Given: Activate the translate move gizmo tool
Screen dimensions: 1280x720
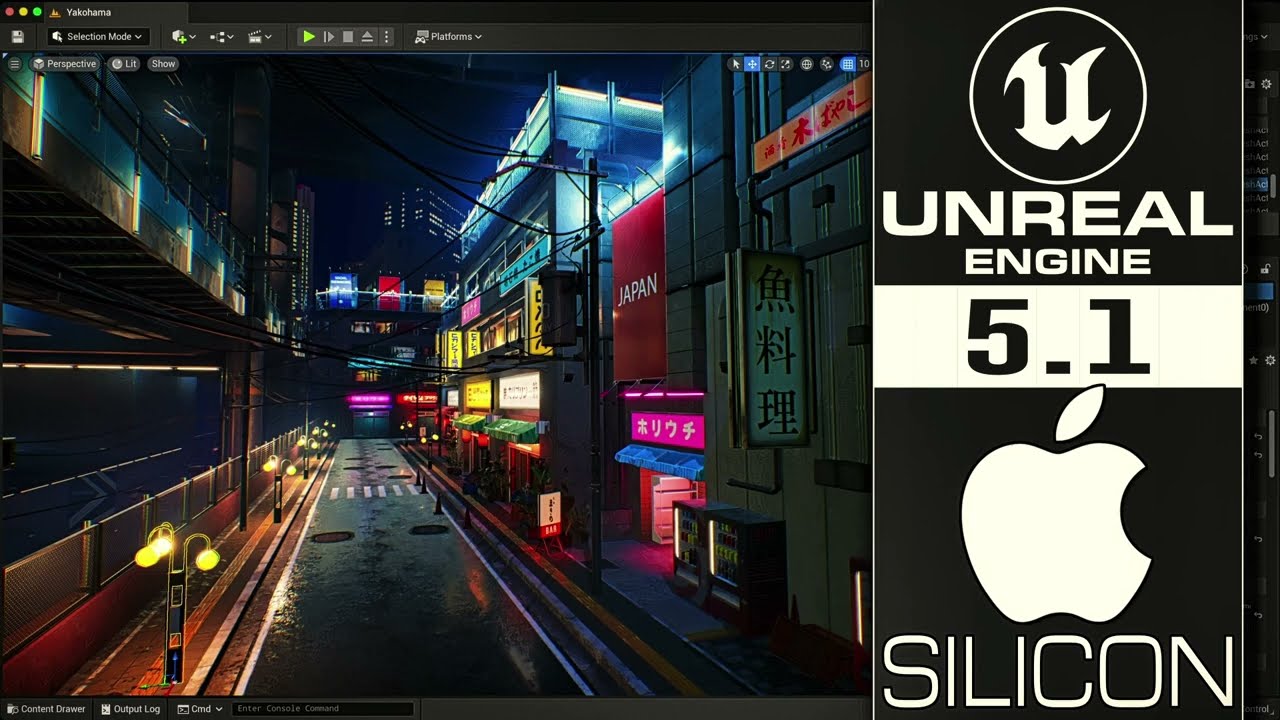Looking at the screenshot, I should tap(752, 64).
